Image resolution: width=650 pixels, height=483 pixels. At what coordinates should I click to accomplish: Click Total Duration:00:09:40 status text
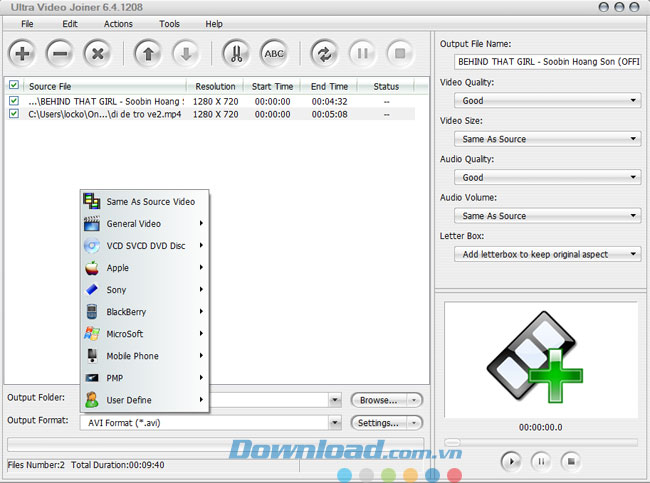point(118,465)
